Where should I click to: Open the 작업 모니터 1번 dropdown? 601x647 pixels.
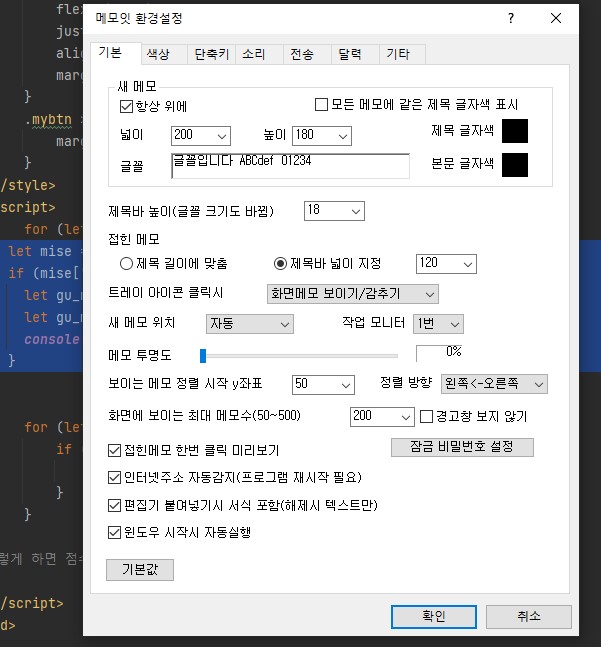pyautogui.click(x=438, y=324)
